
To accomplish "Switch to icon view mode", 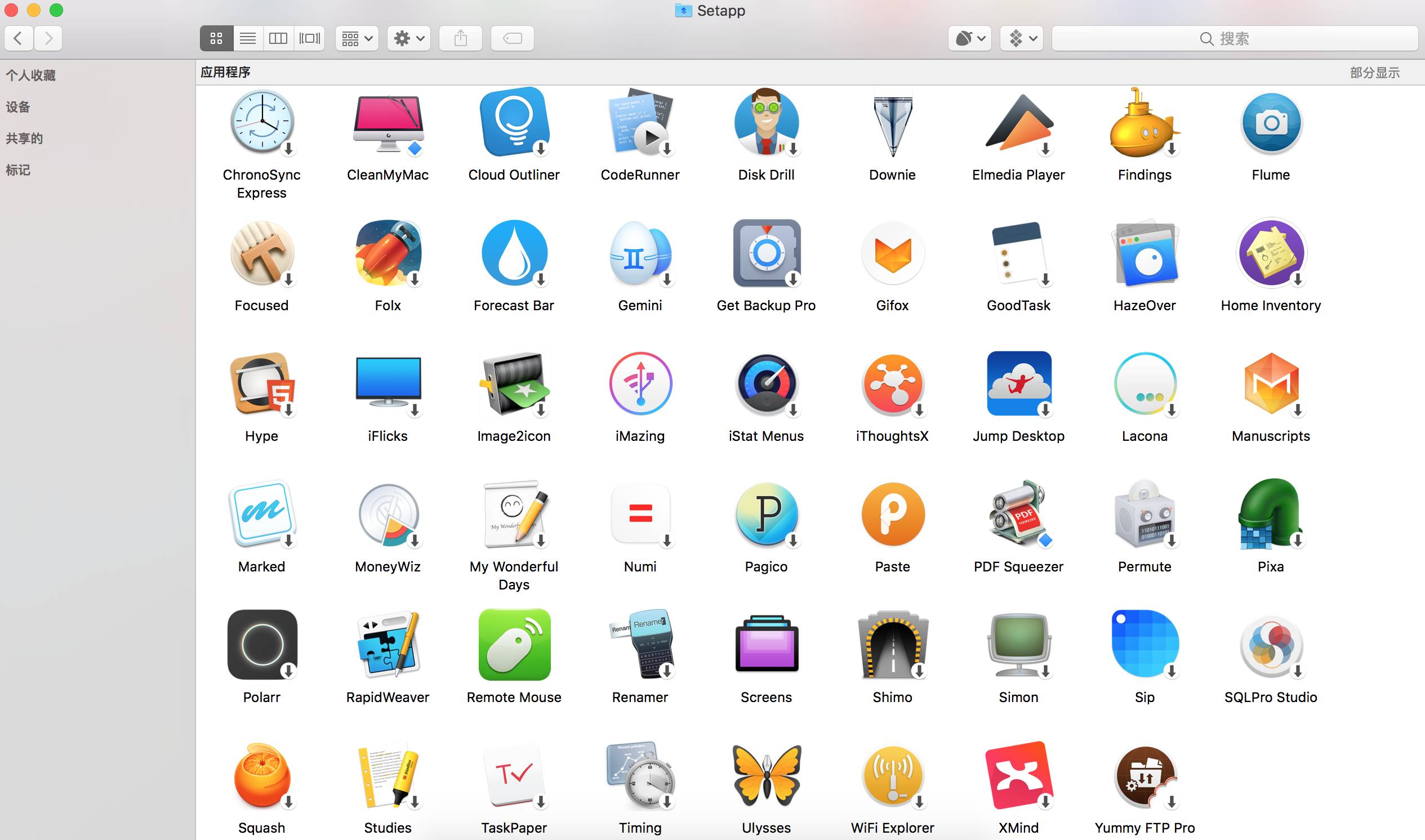I will (216, 38).
